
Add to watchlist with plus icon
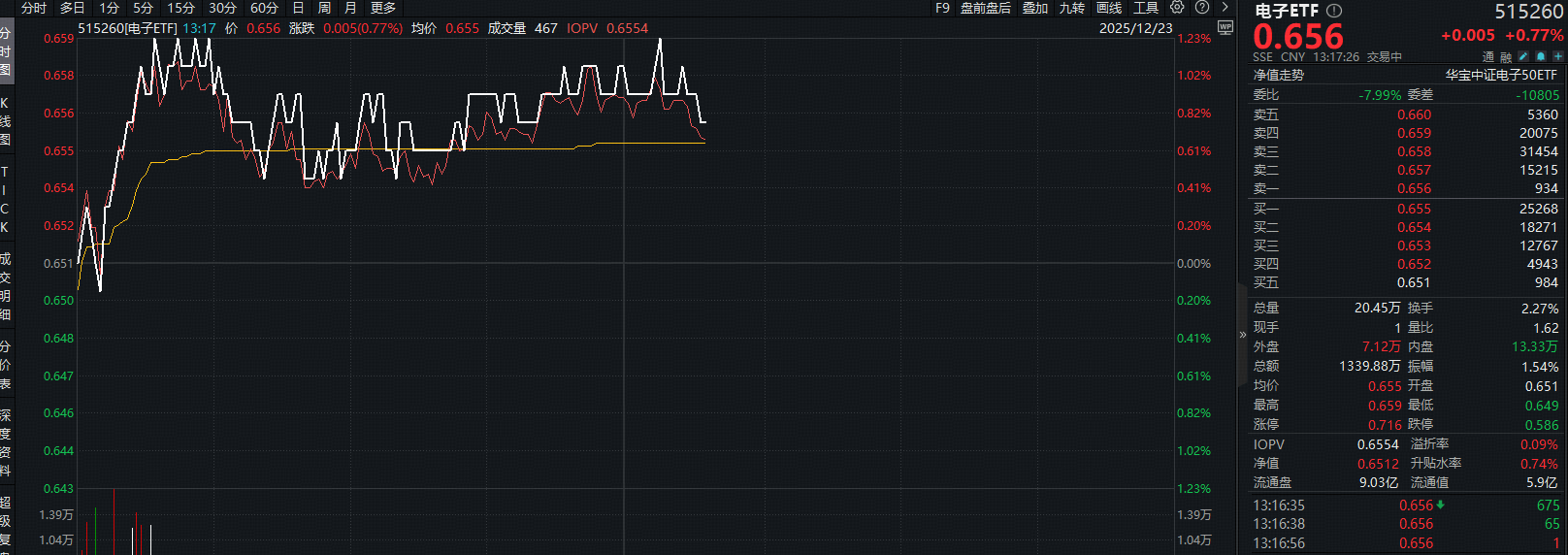click(1558, 57)
